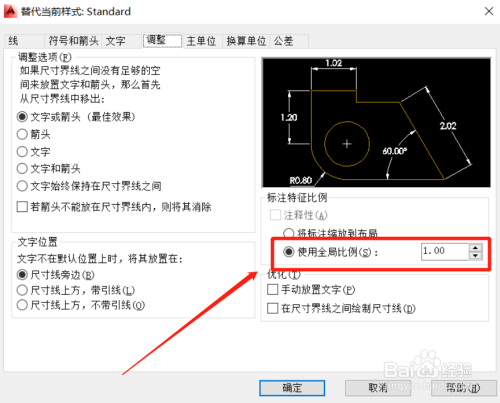
Task: Click the 确定 button
Action: [x=292, y=388]
